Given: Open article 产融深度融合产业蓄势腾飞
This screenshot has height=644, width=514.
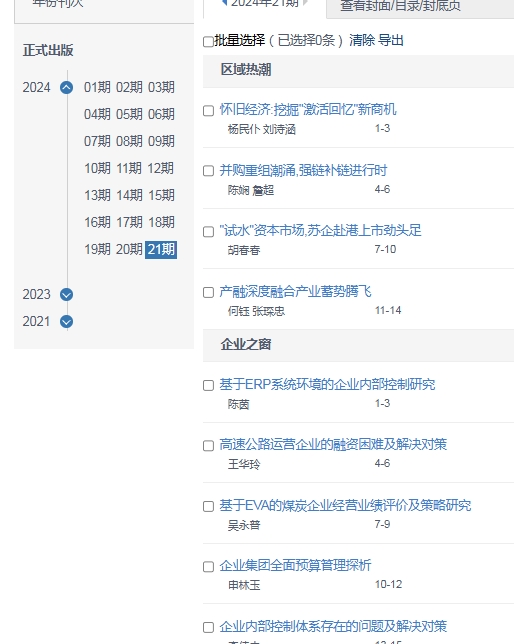Looking at the screenshot, I should pos(295,291).
